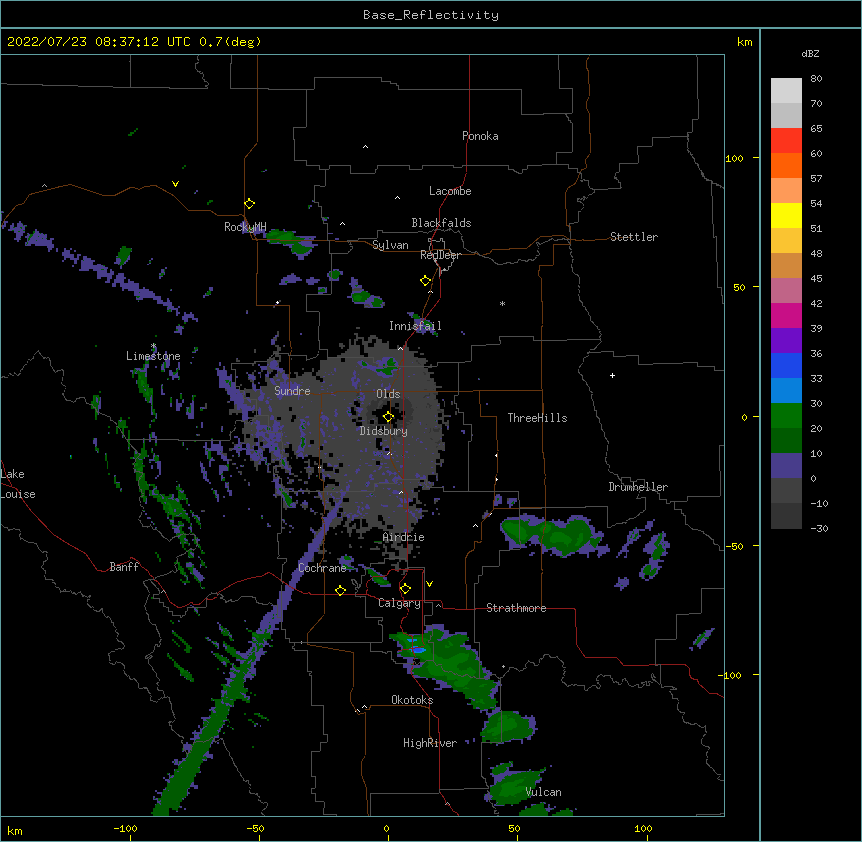The width and height of the screenshot is (862, 842).
Task: Select the Airdrie label
Action: point(404,537)
